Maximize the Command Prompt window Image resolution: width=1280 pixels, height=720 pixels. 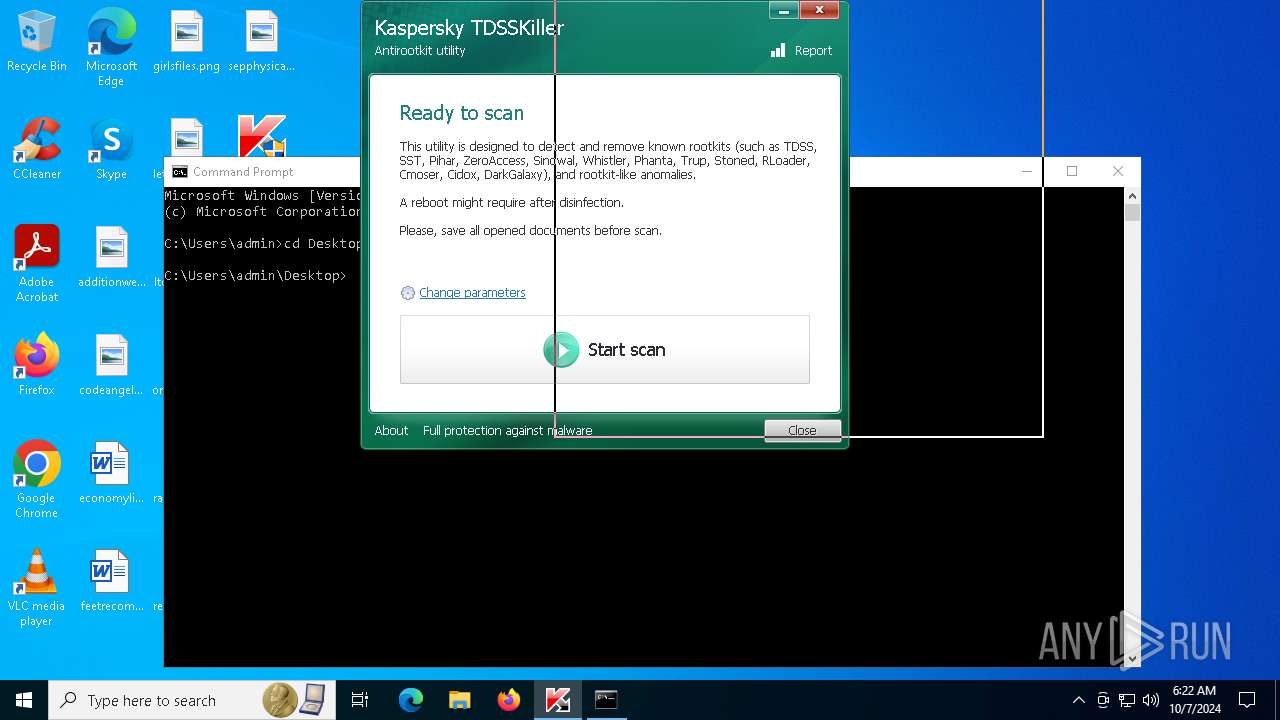tap(1072, 172)
